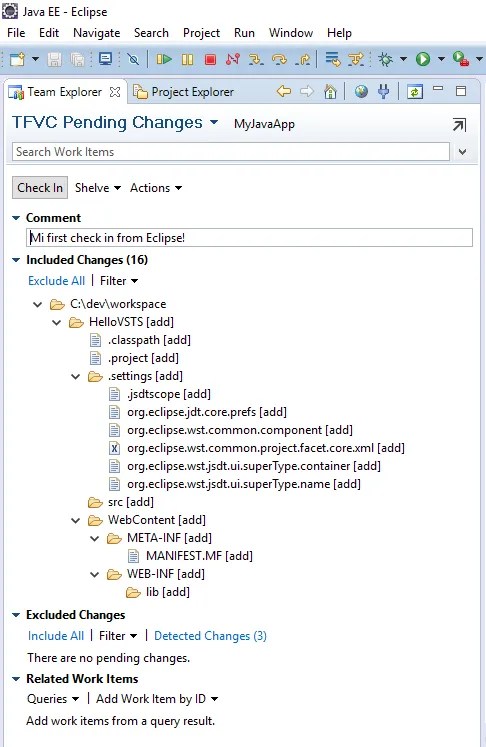Open the Shelve dropdown

click(98, 188)
